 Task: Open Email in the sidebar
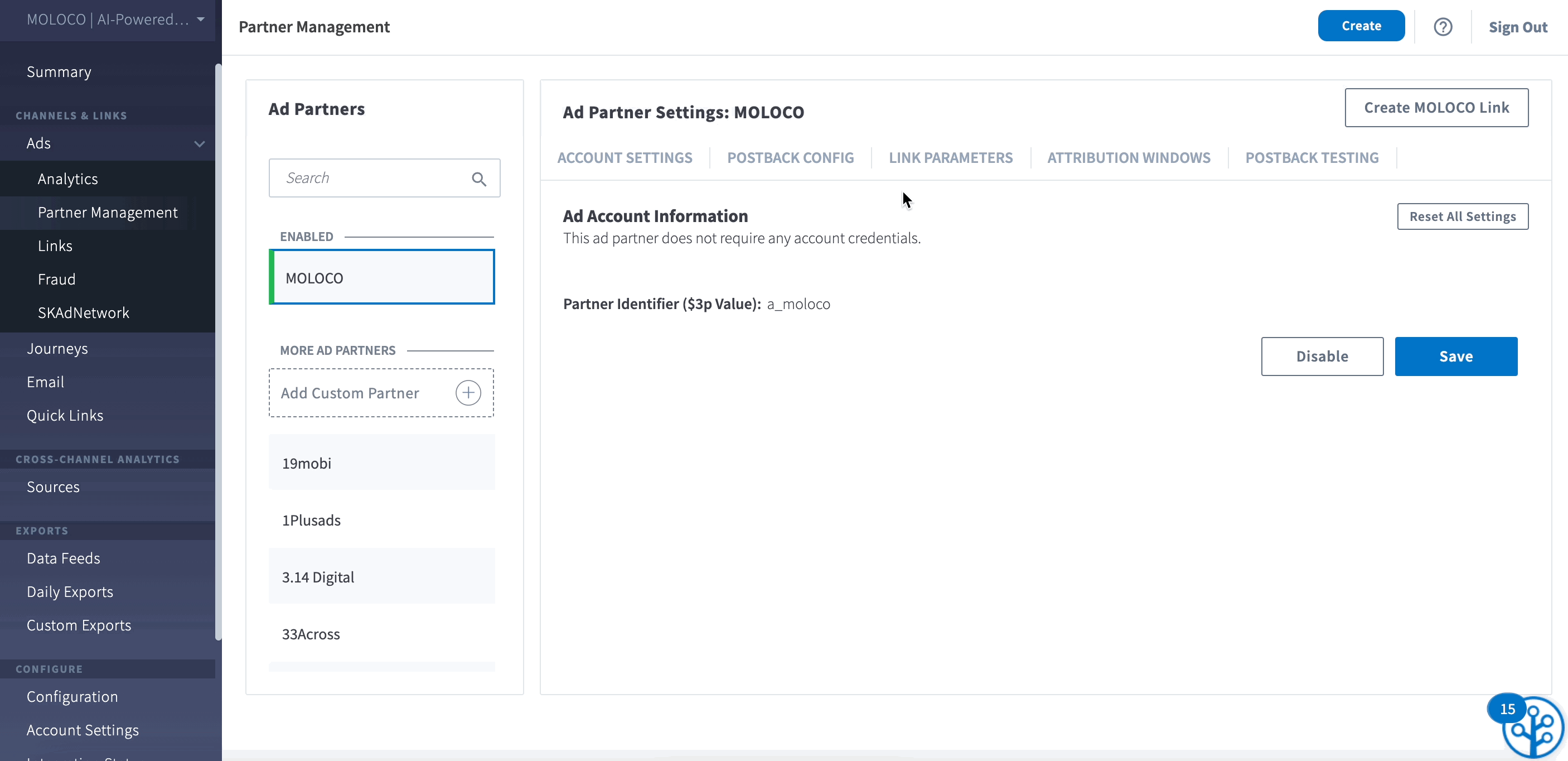(x=46, y=382)
